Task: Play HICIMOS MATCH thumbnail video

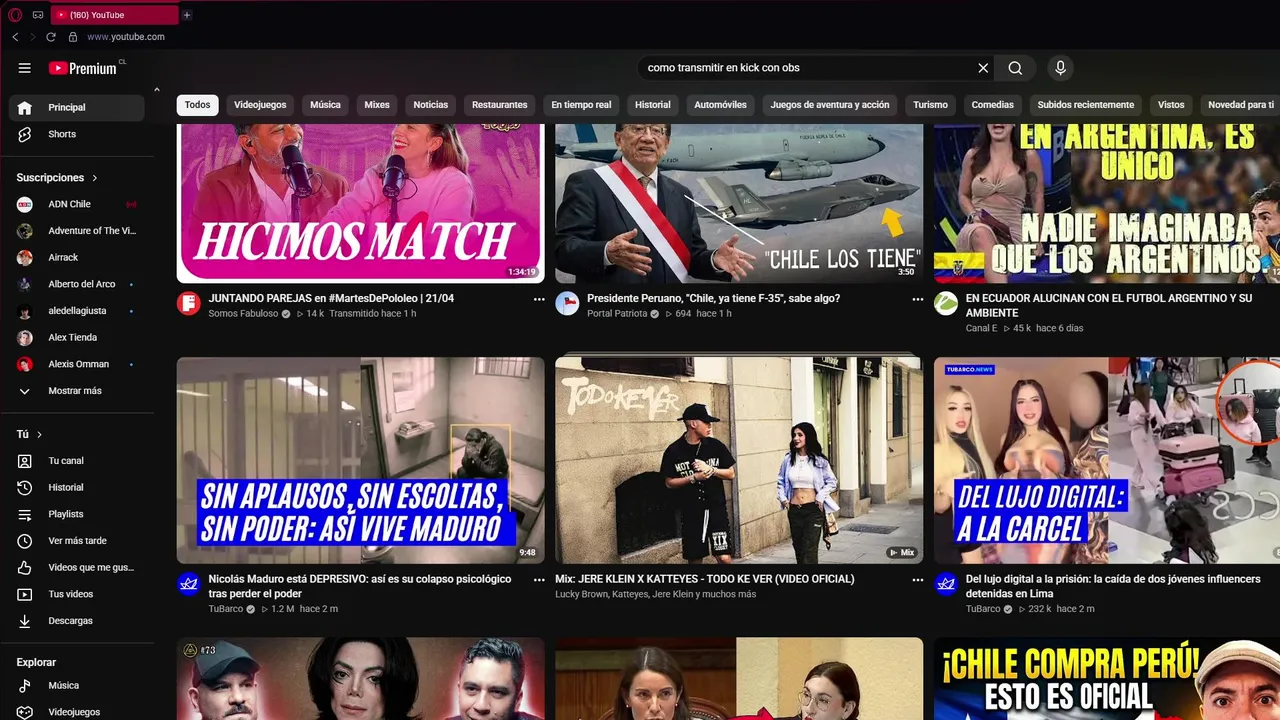Action: [x=360, y=204]
